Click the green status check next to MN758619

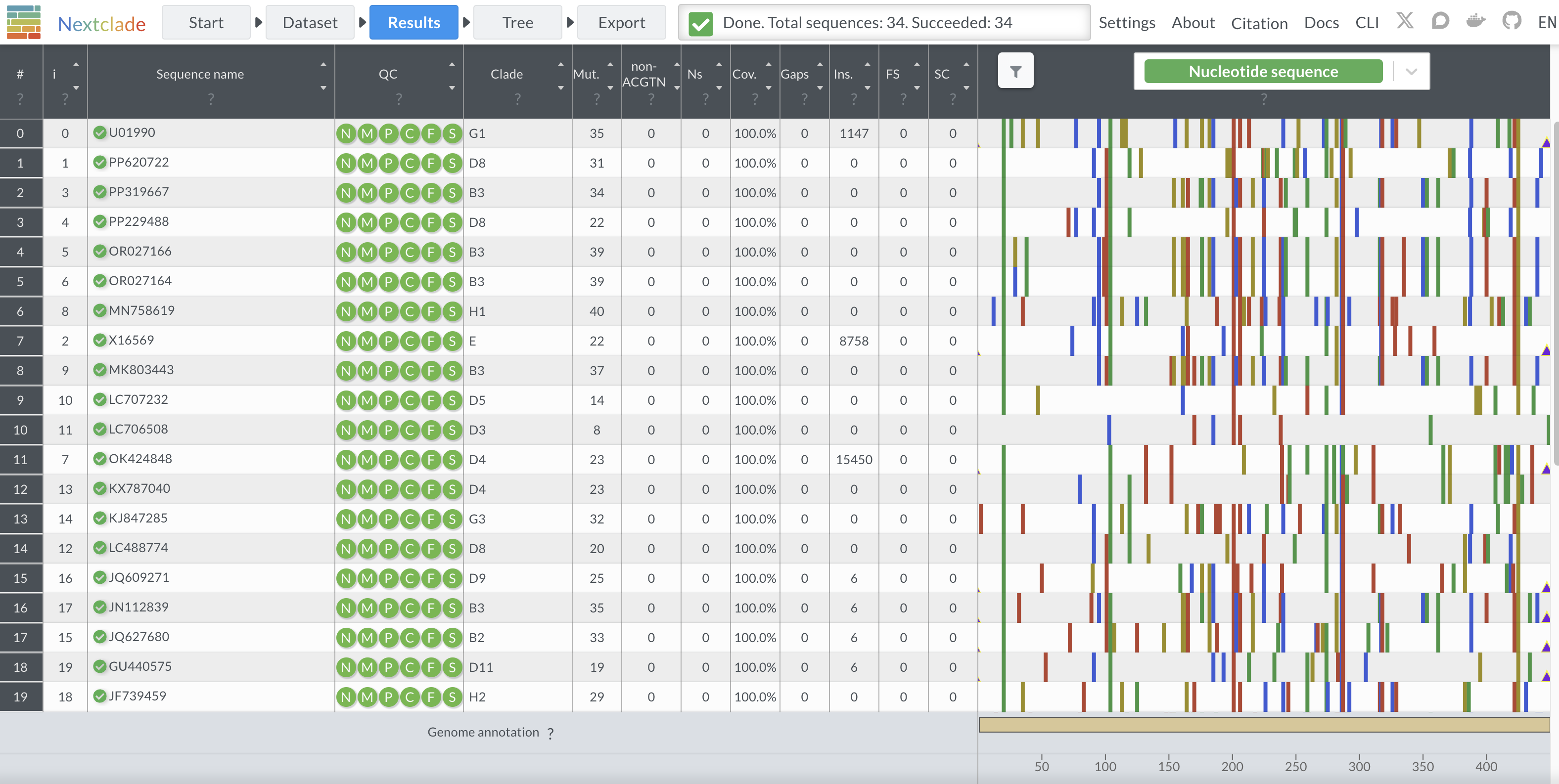(x=100, y=310)
